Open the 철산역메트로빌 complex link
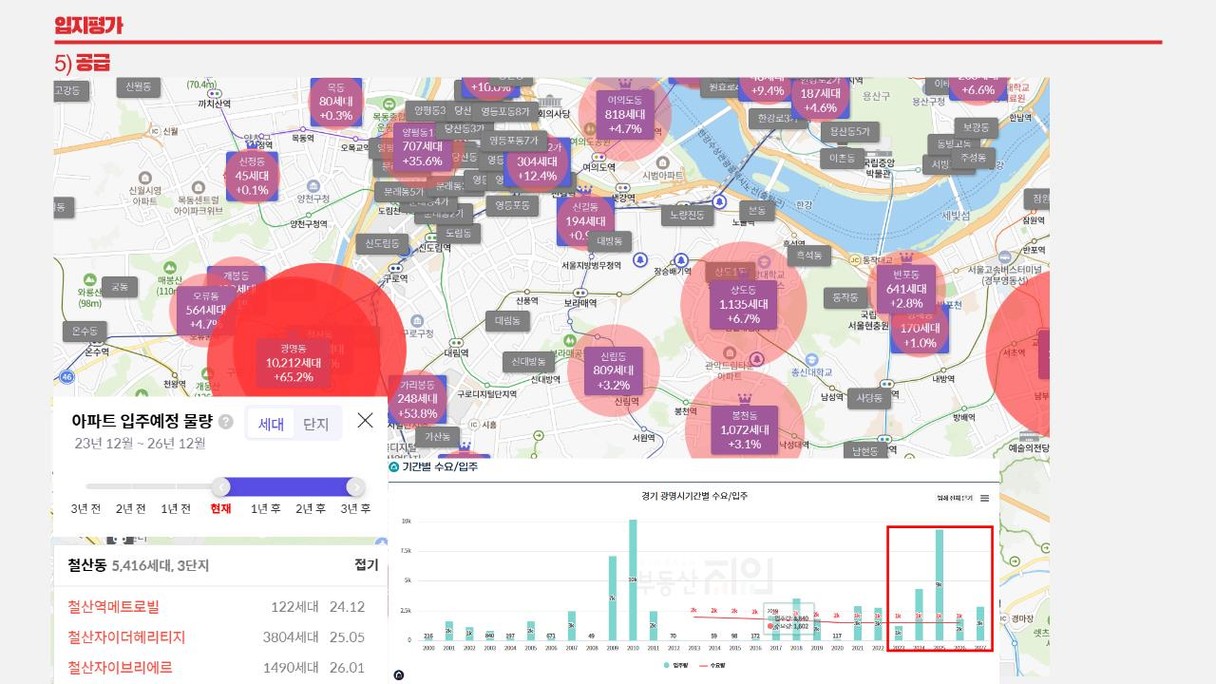1216x684 pixels. coord(113,607)
